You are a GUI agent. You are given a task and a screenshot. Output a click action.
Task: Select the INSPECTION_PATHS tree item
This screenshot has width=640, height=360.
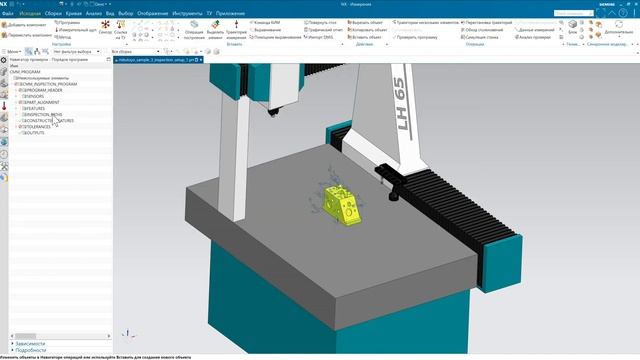click(x=42, y=115)
